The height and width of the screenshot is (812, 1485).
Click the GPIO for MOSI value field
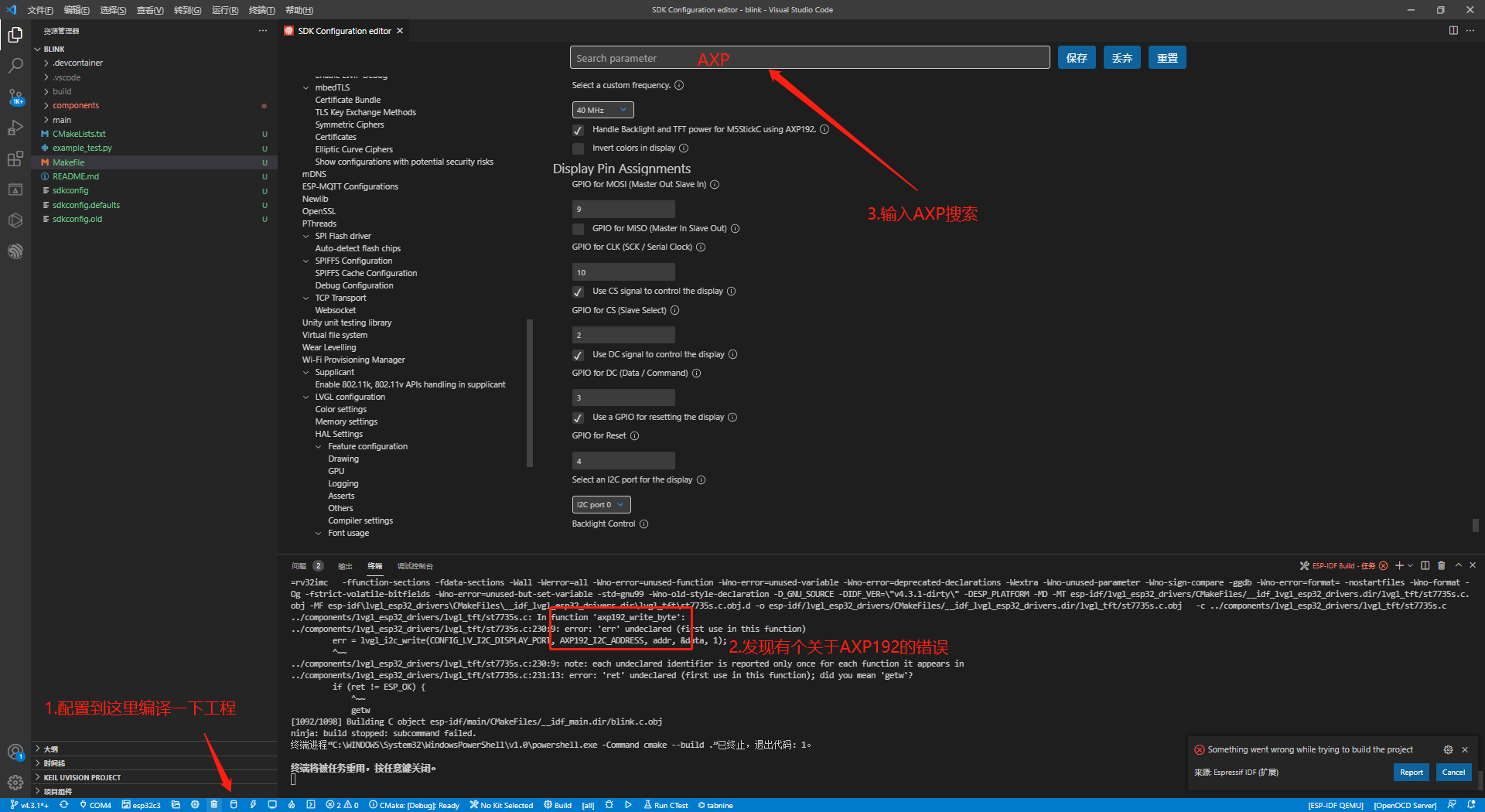pos(623,209)
